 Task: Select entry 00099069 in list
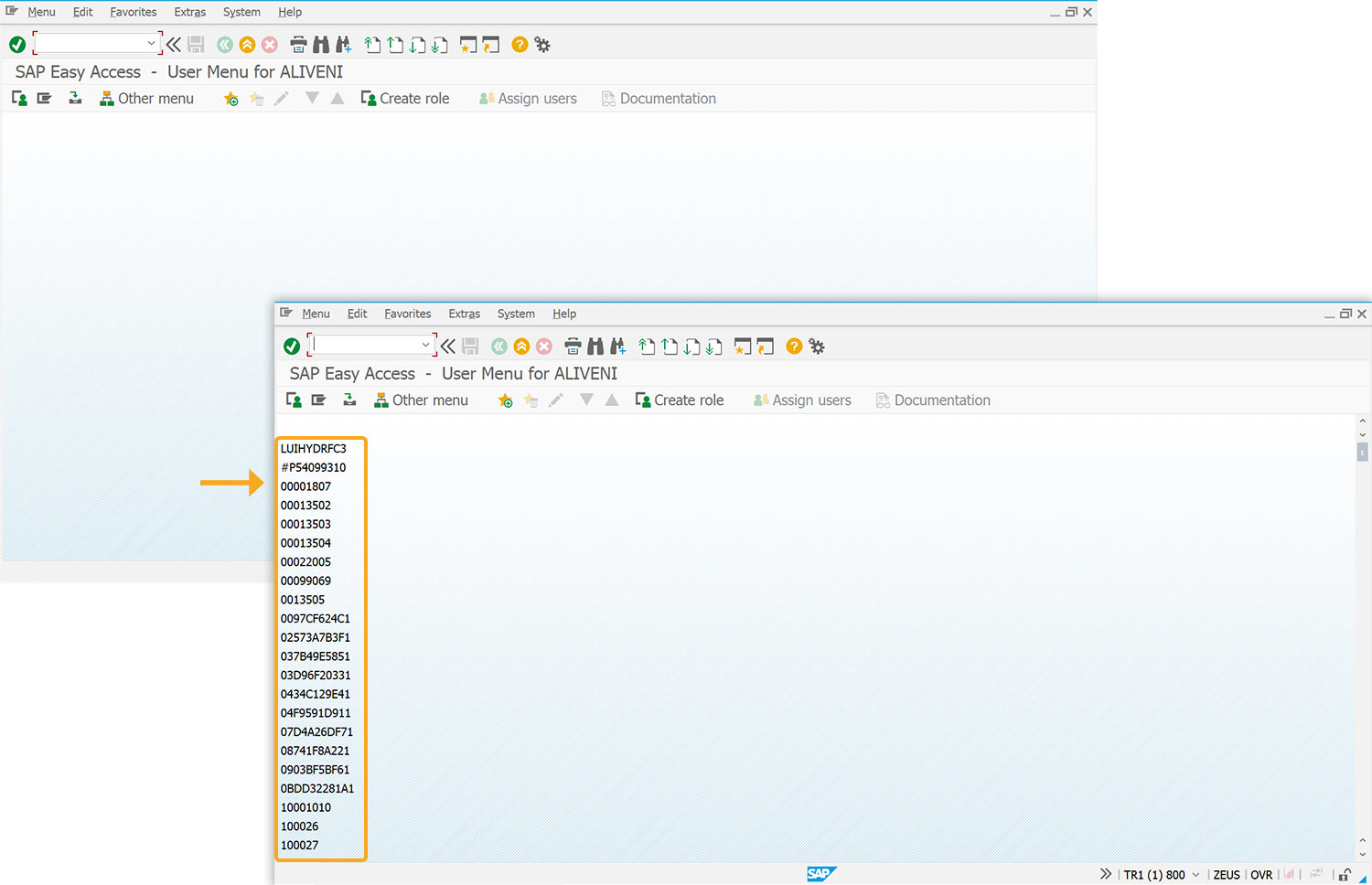[306, 581]
